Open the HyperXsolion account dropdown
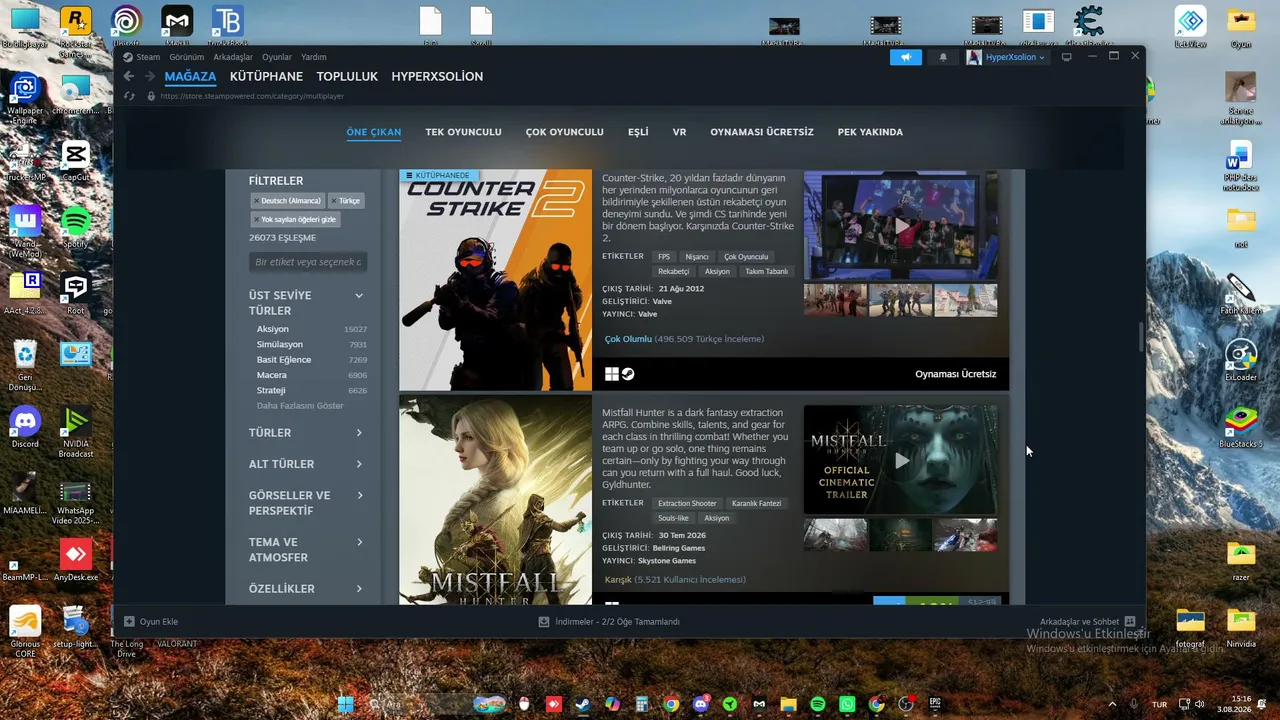The height and width of the screenshot is (720, 1280). [x=1006, y=57]
